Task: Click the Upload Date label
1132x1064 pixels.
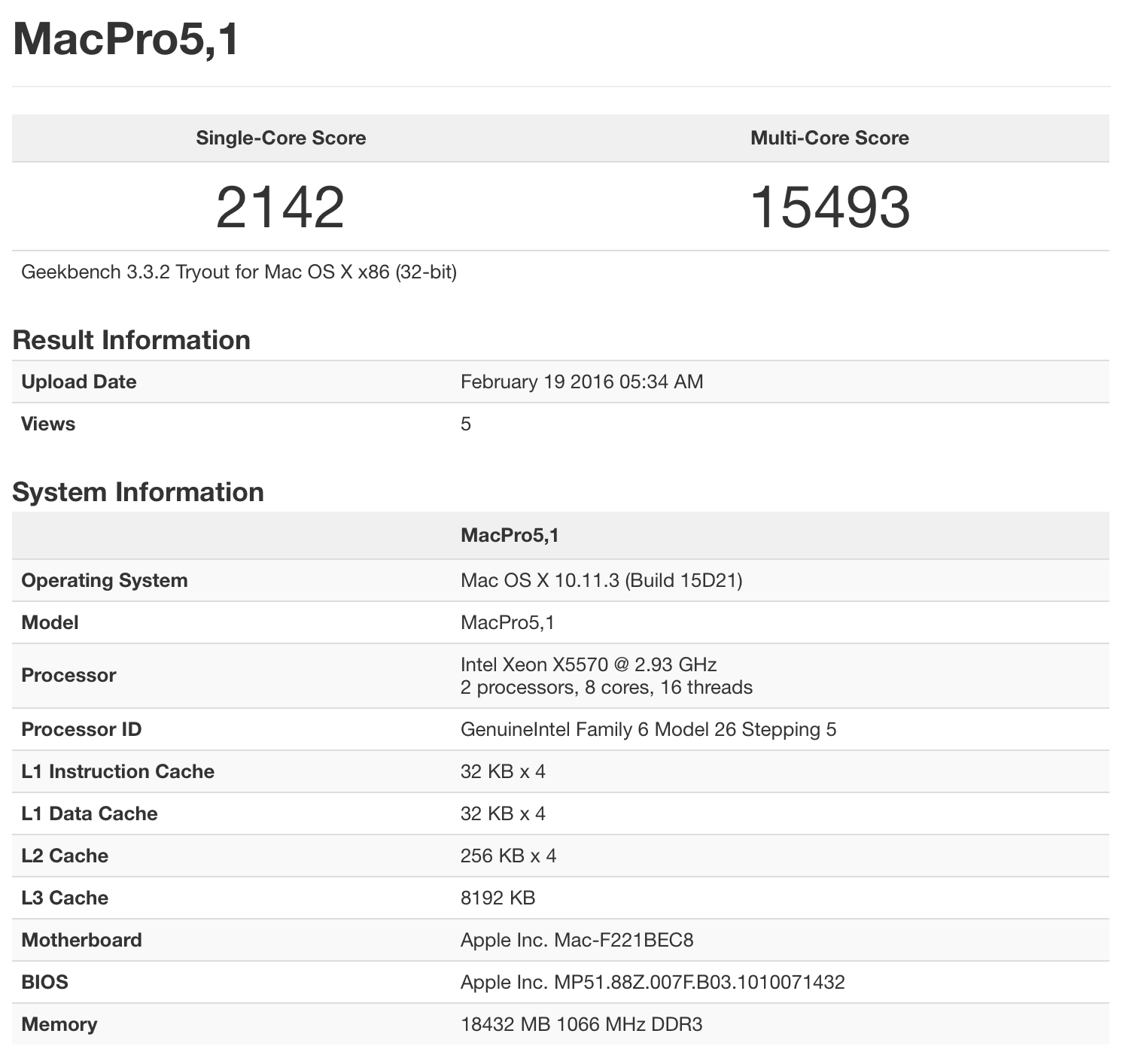Action: pos(79,382)
